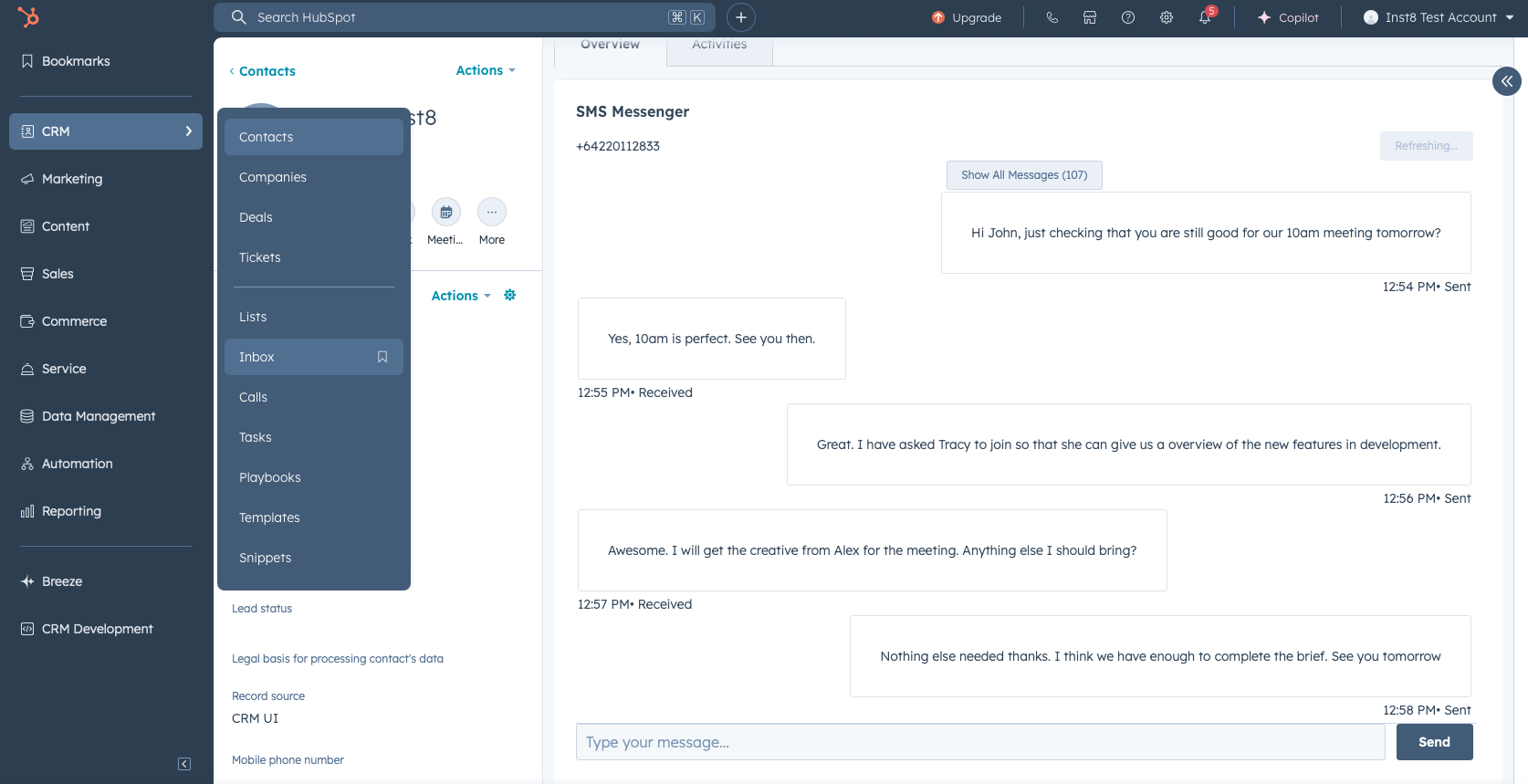Bookmark the Inbox menu item
Image resolution: width=1528 pixels, height=784 pixels.
click(382, 357)
